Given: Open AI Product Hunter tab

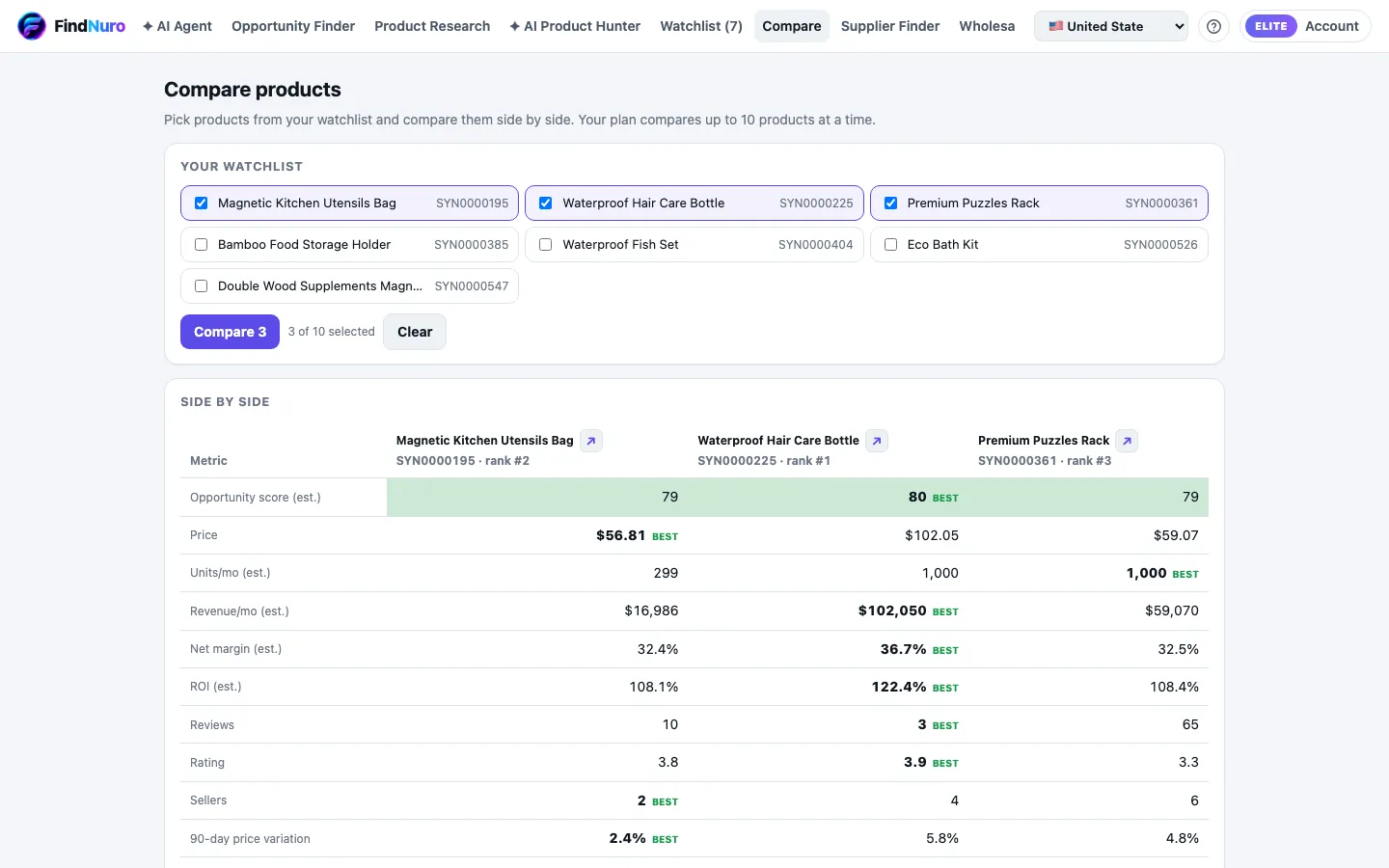Looking at the screenshot, I should (575, 26).
